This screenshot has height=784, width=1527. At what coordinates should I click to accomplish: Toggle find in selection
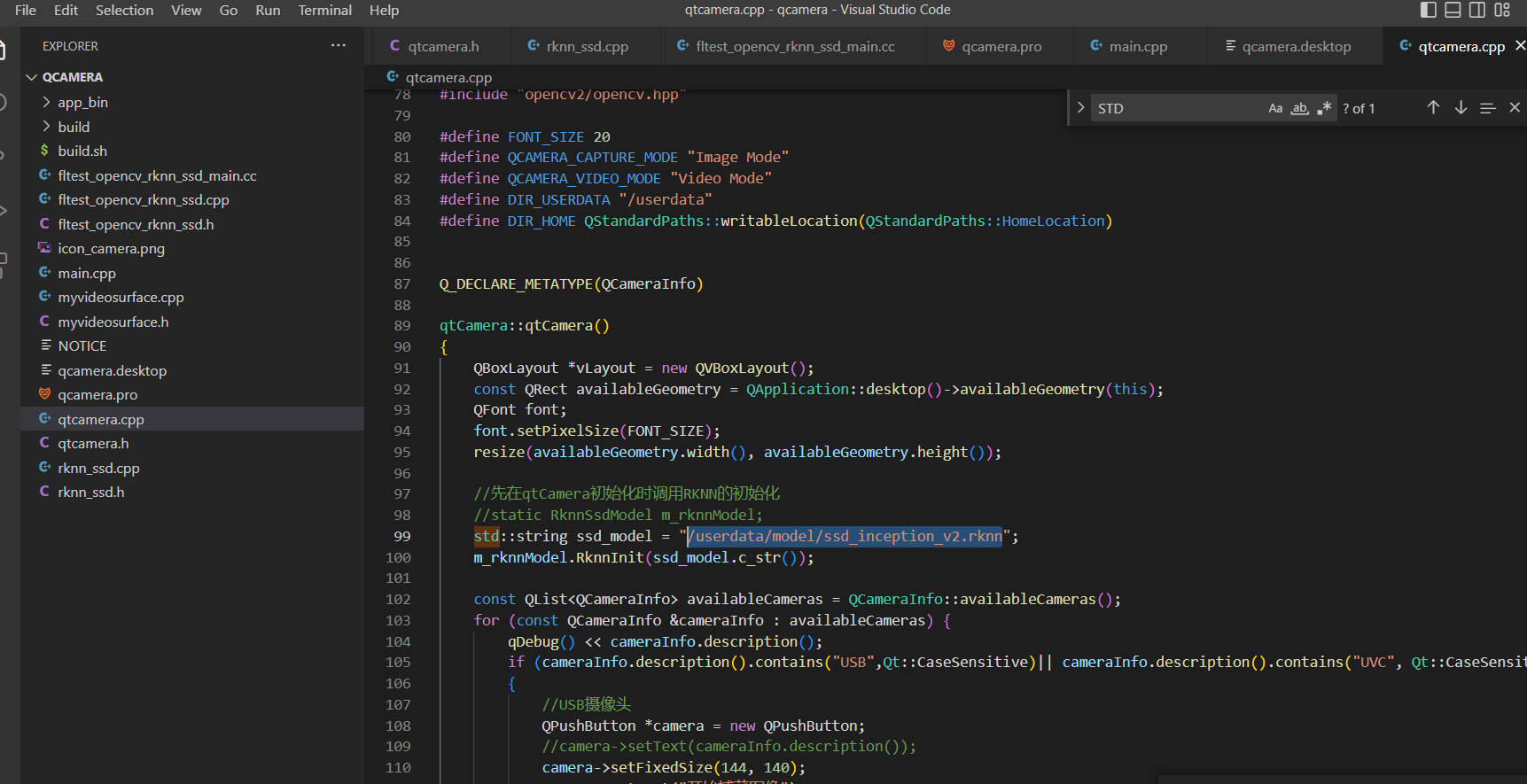pos(1488,107)
